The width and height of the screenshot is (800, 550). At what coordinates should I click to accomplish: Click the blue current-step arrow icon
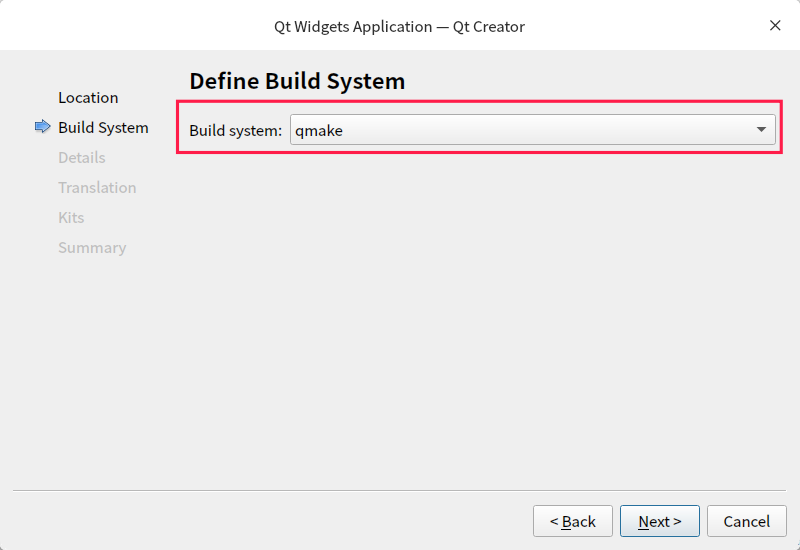click(x=43, y=127)
